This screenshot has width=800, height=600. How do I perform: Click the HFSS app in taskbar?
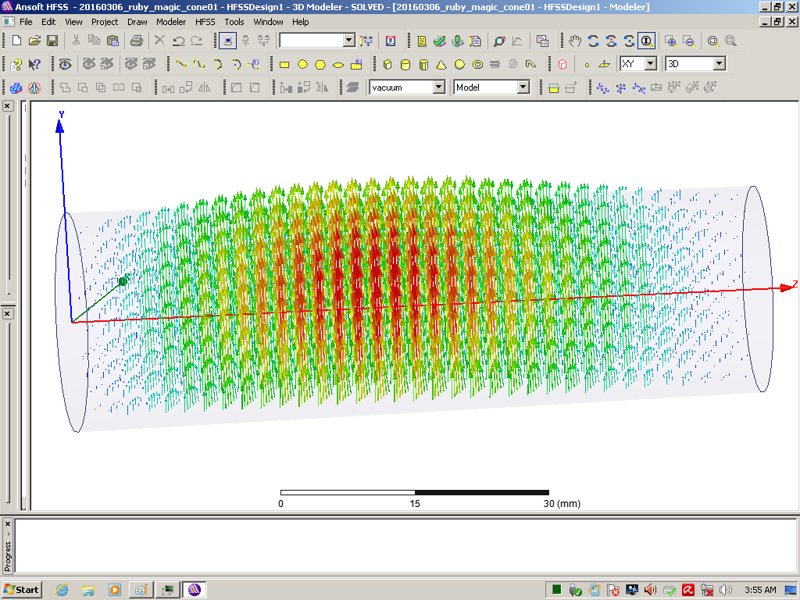192,589
